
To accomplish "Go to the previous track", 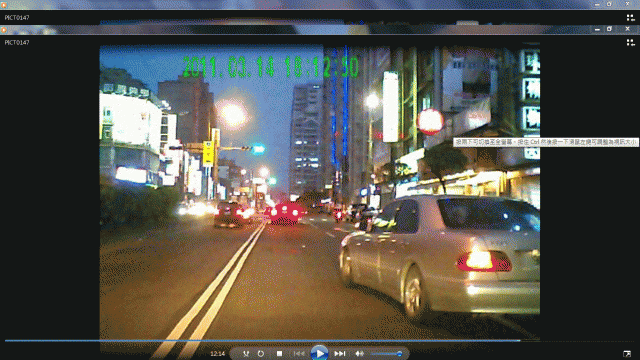I will [299, 353].
